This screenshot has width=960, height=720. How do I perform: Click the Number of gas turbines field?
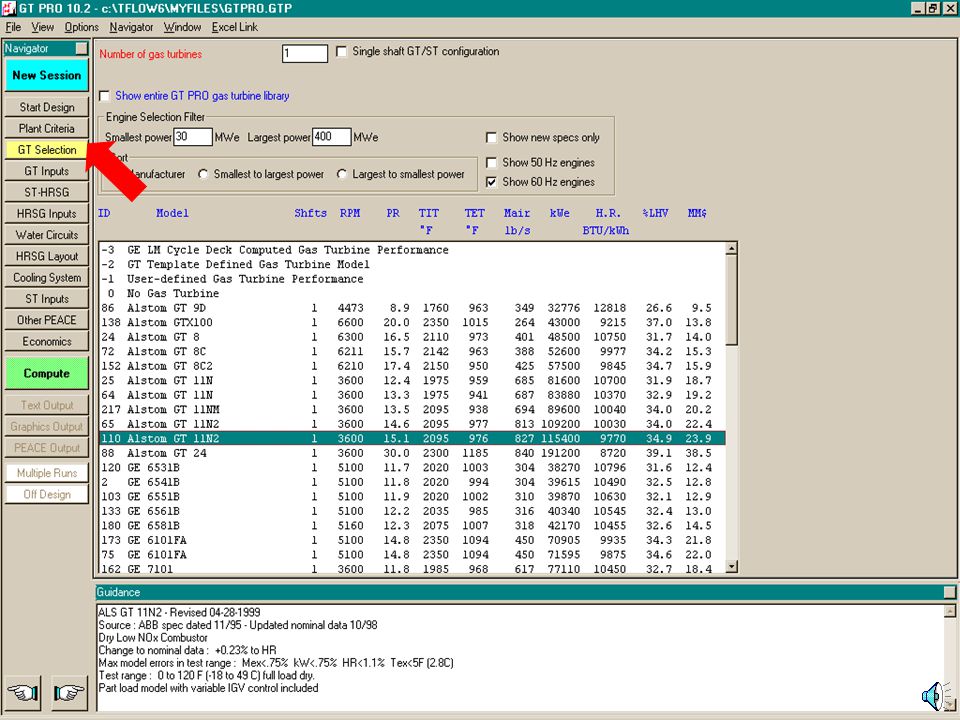pos(305,53)
